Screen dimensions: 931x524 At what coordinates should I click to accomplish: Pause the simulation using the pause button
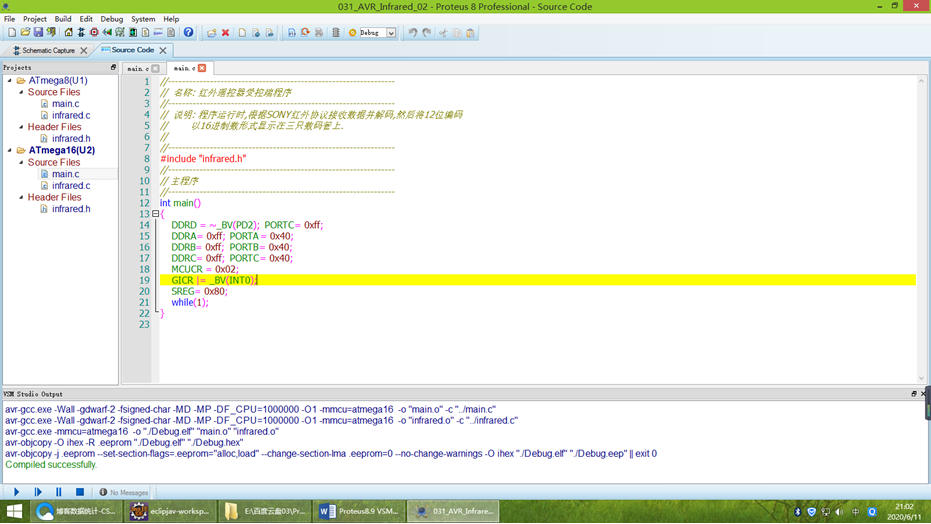coord(58,492)
